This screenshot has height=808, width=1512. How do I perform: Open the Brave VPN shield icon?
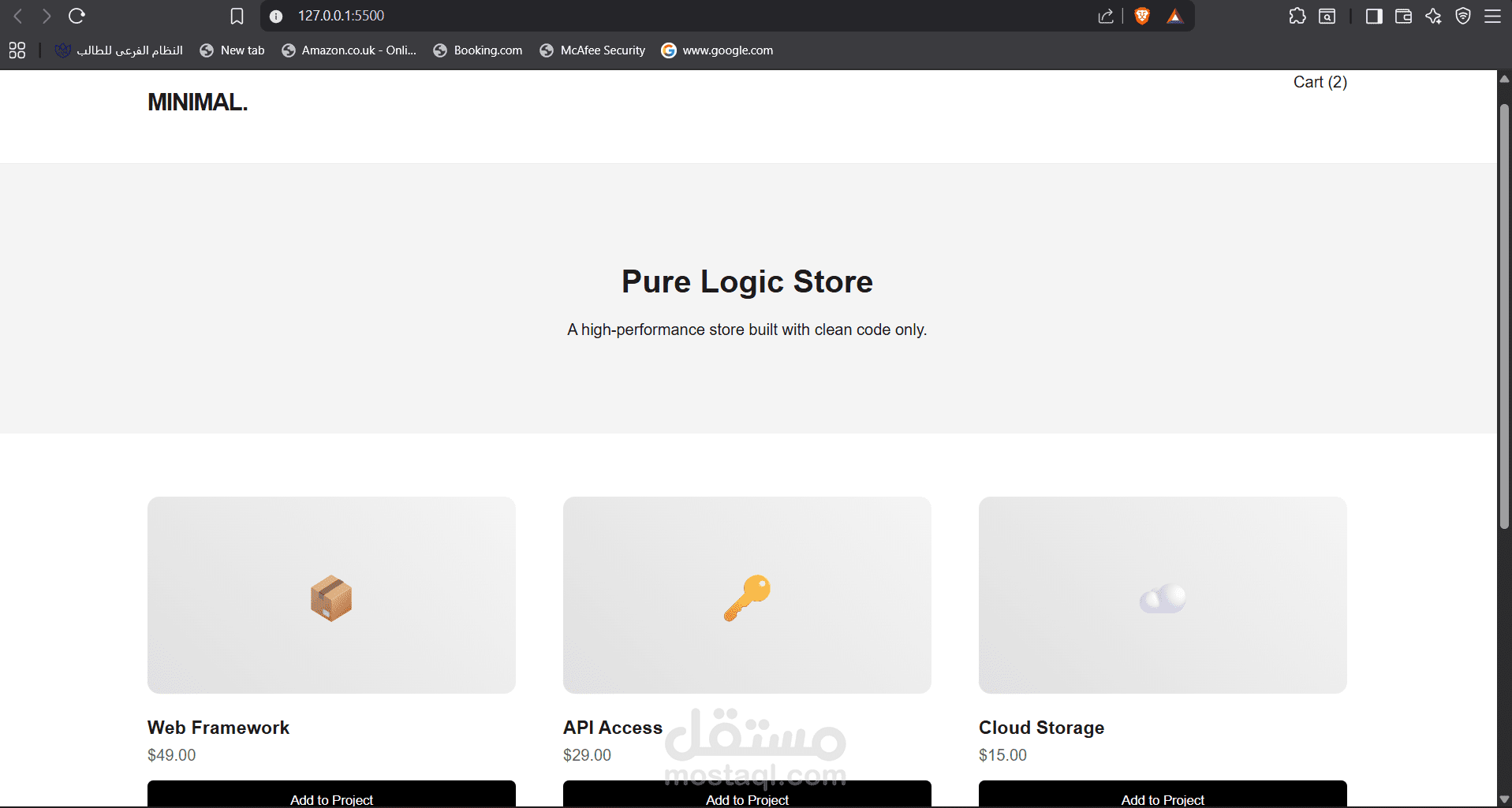coord(1463,16)
